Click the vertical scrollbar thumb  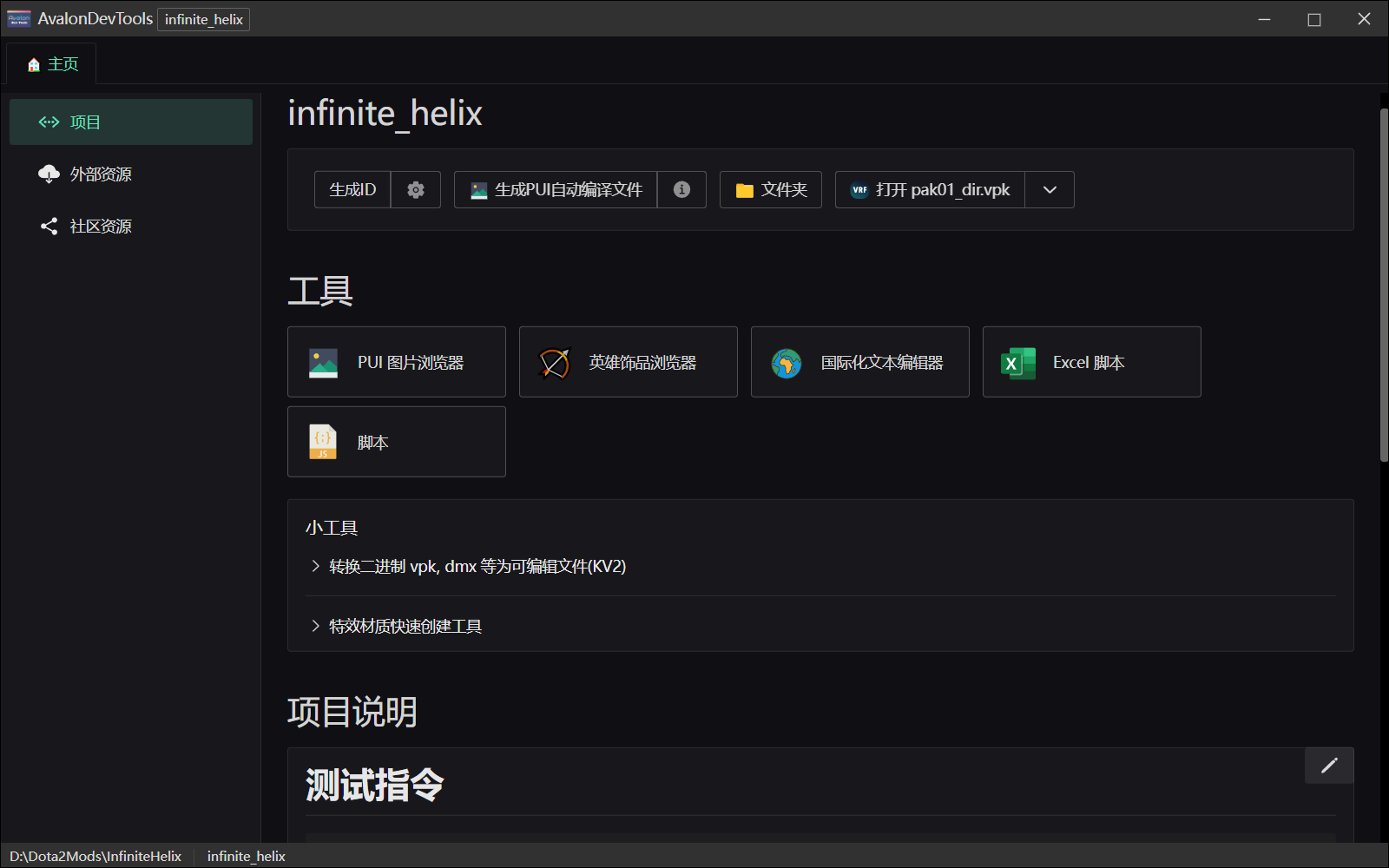1384,285
